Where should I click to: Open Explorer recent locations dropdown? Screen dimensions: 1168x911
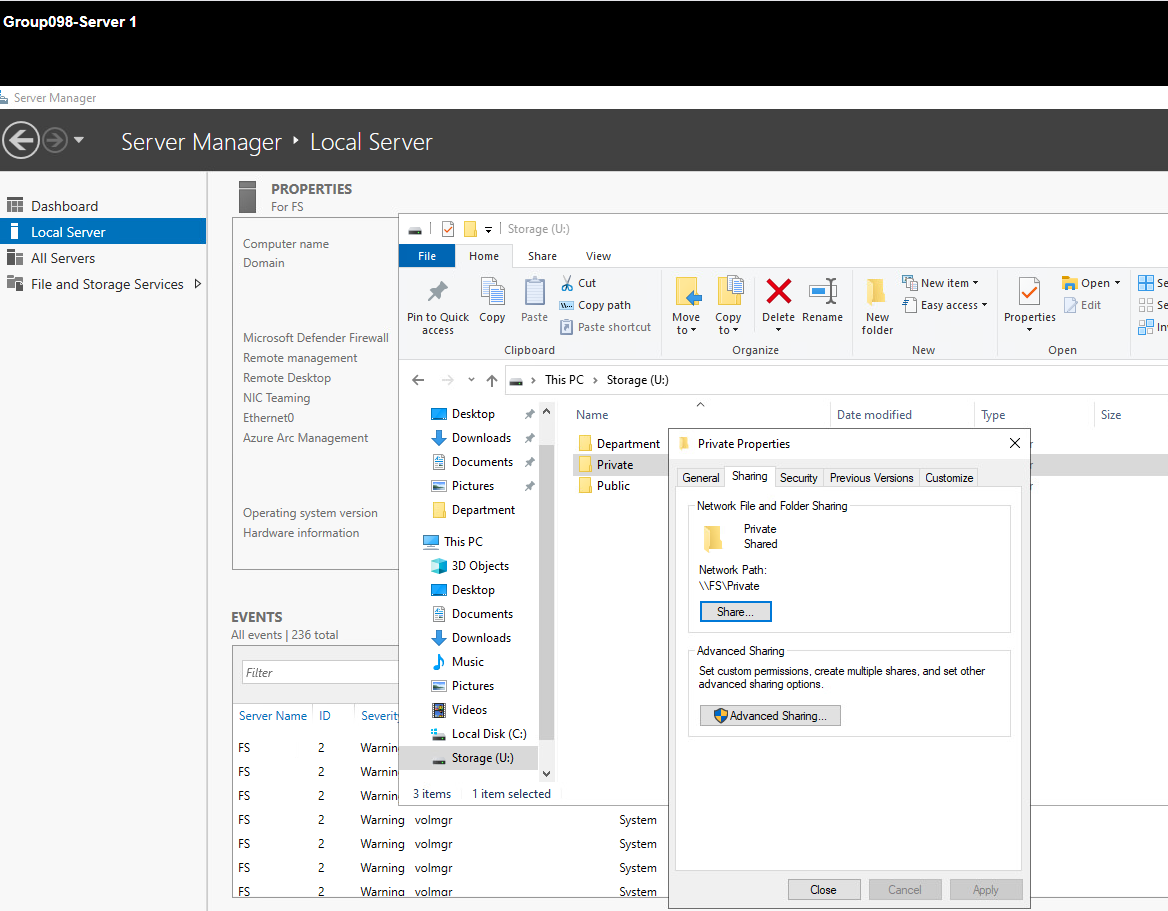tap(471, 380)
